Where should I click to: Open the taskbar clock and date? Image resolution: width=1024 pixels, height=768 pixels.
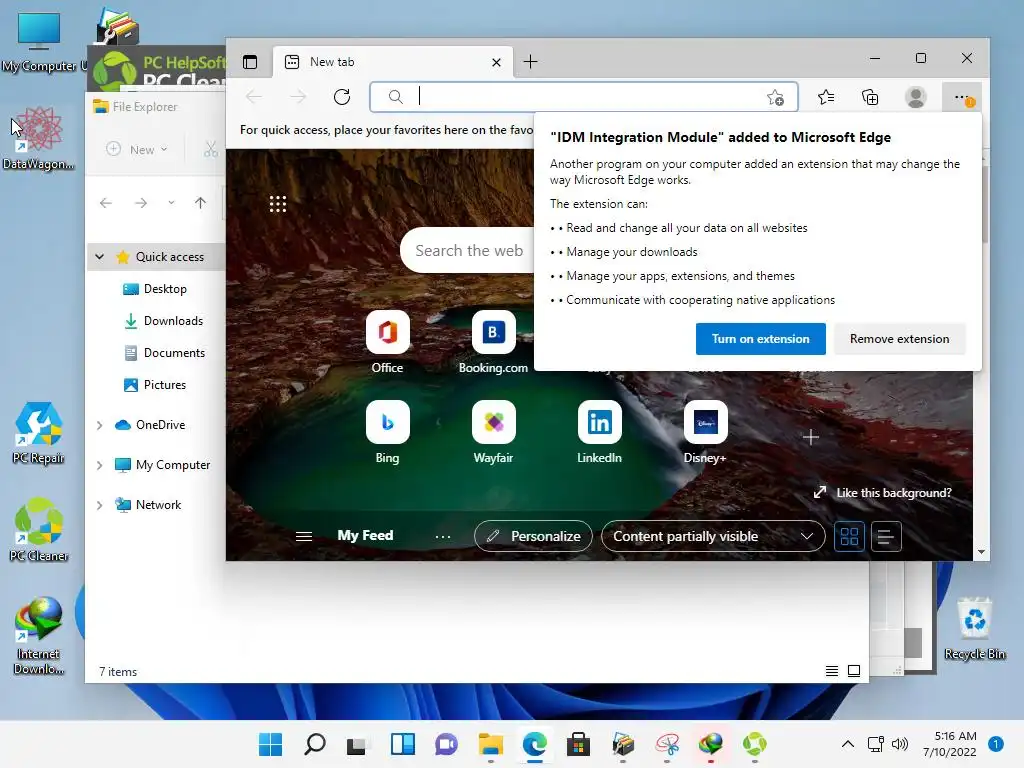coord(950,744)
